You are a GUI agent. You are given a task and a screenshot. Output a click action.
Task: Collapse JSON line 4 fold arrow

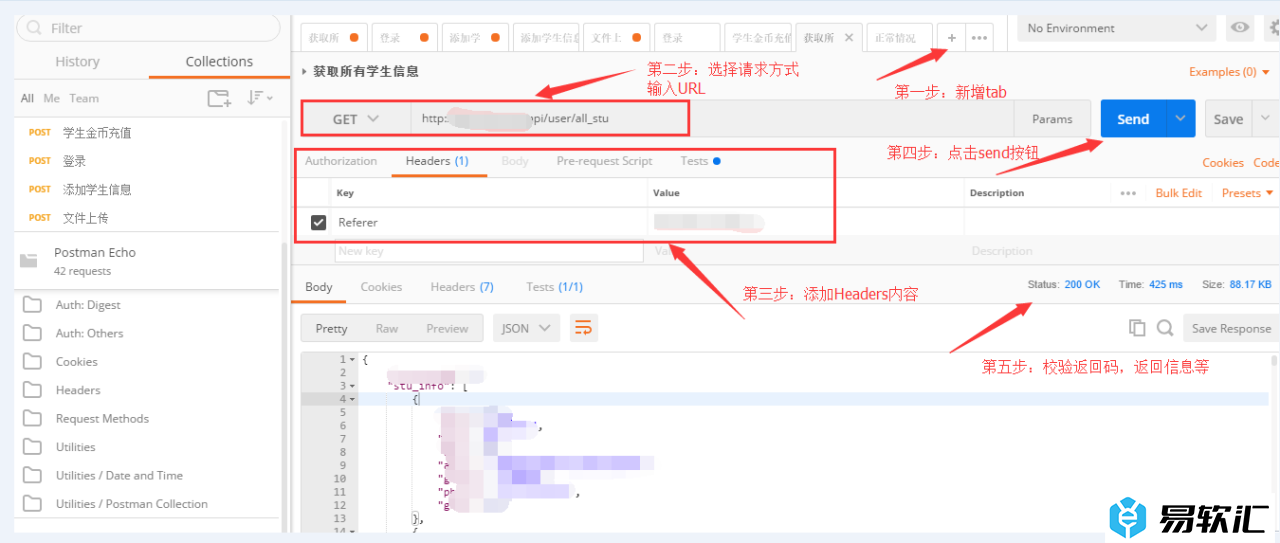pyautogui.click(x=352, y=399)
